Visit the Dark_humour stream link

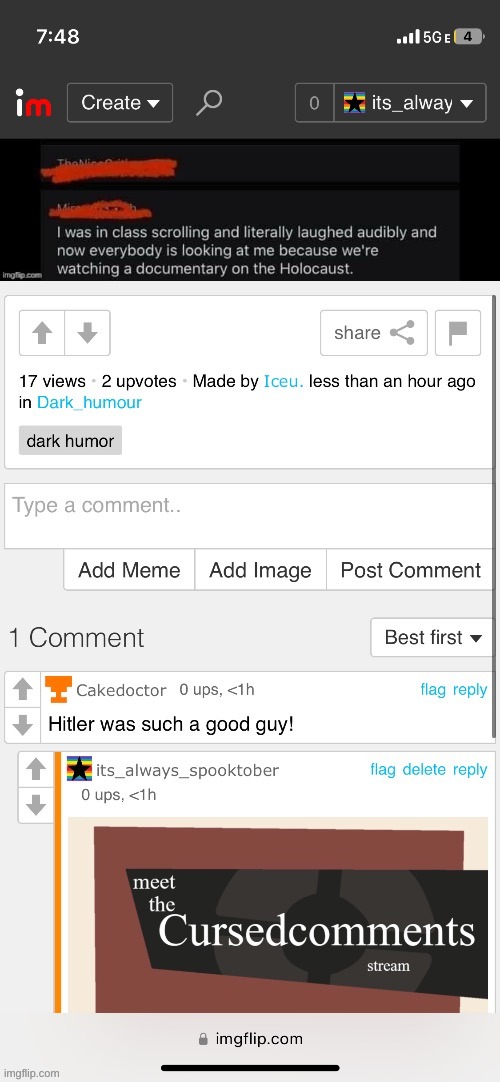coord(89,402)
